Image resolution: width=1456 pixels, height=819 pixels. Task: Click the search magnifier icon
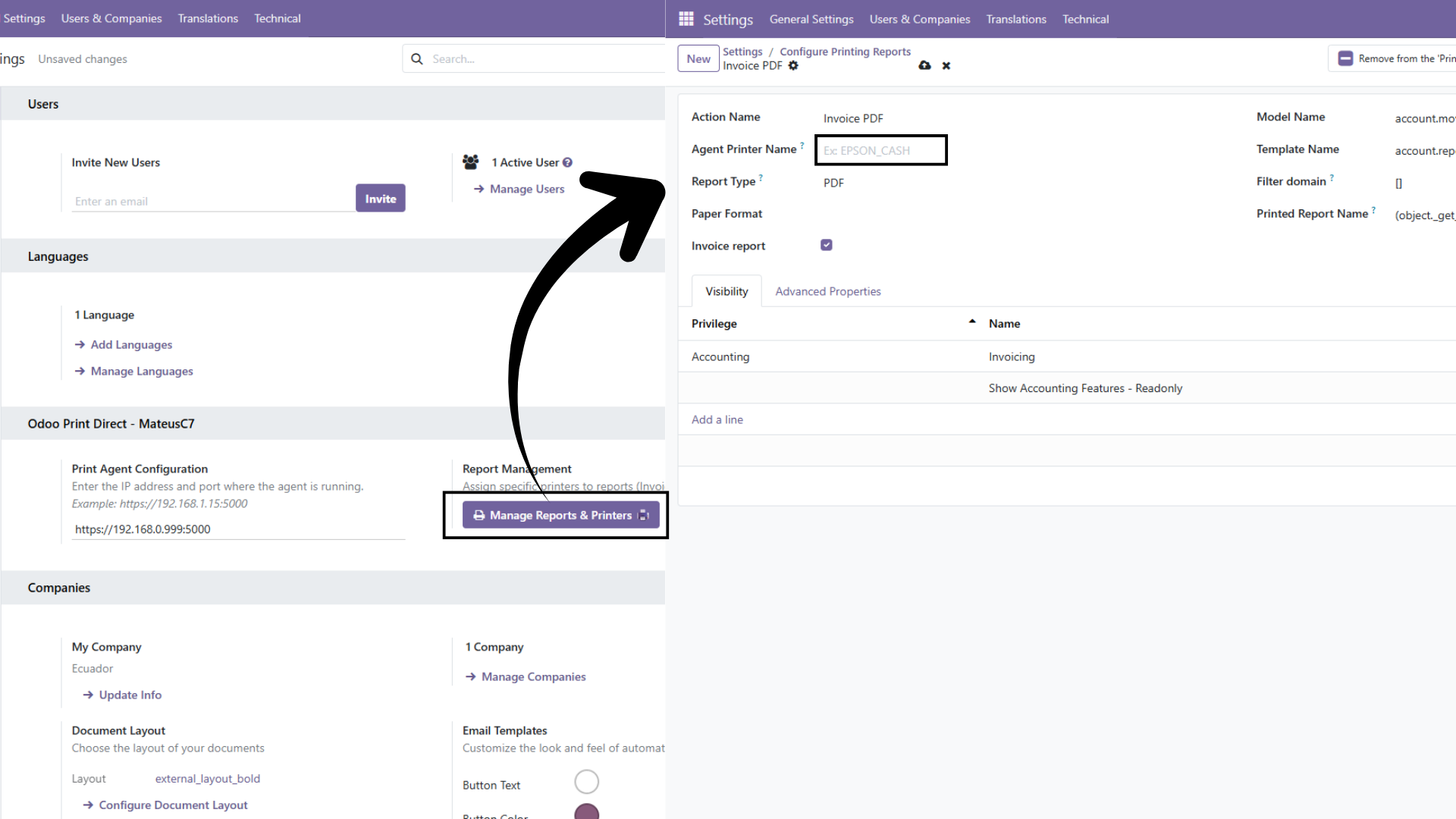[416, 59]
